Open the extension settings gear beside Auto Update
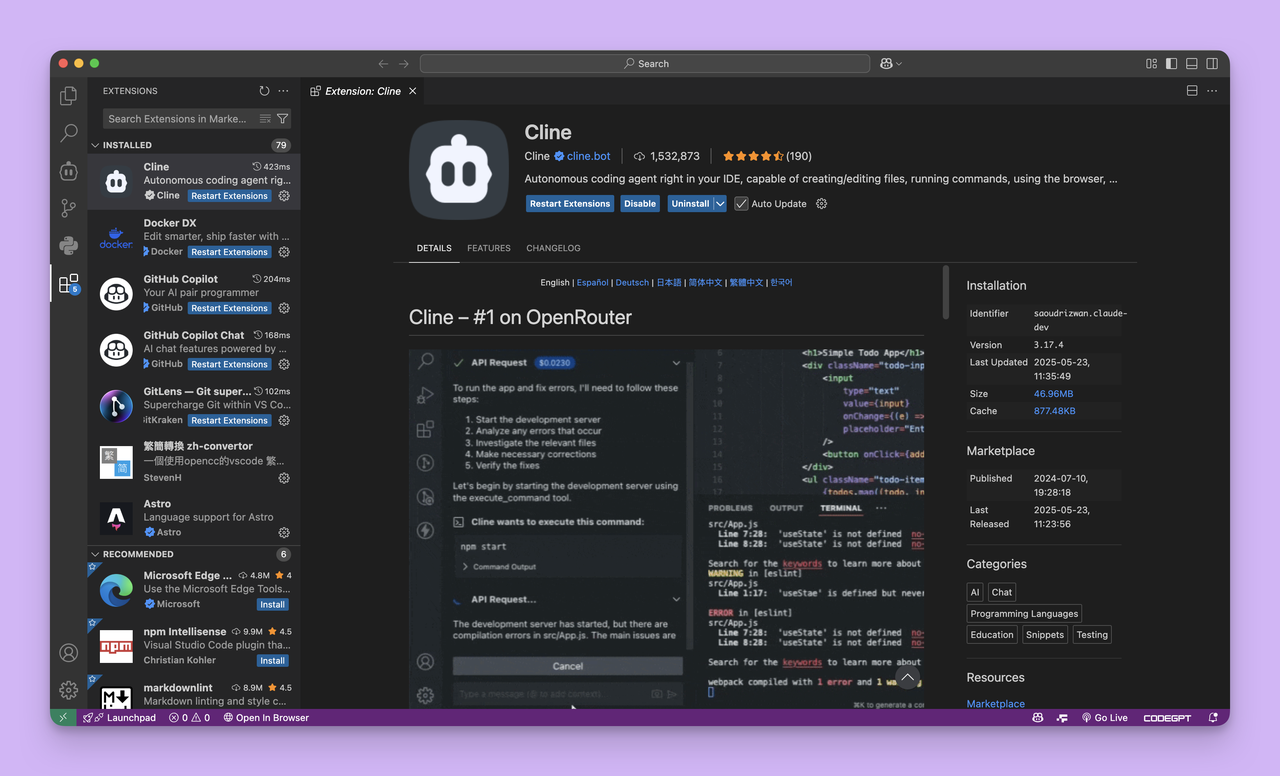 tap(822, 204)
